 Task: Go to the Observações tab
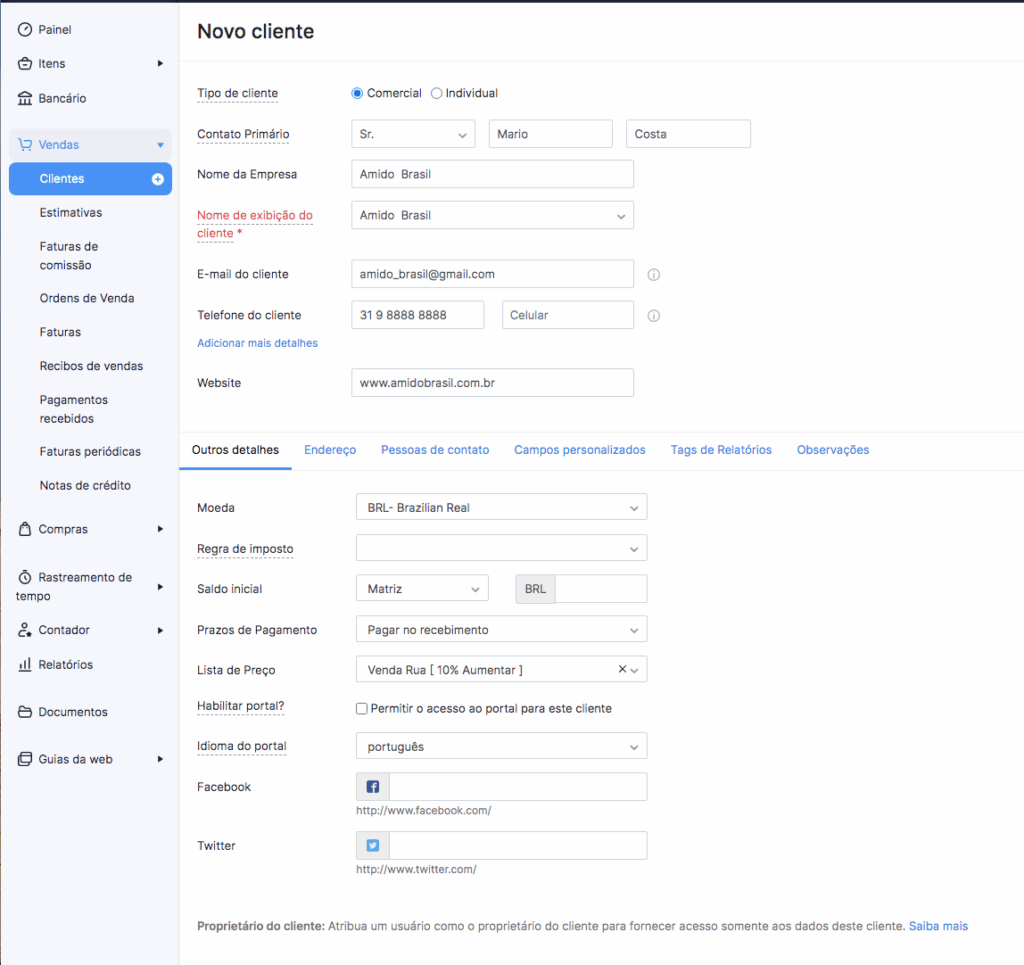tap(833, 450)
